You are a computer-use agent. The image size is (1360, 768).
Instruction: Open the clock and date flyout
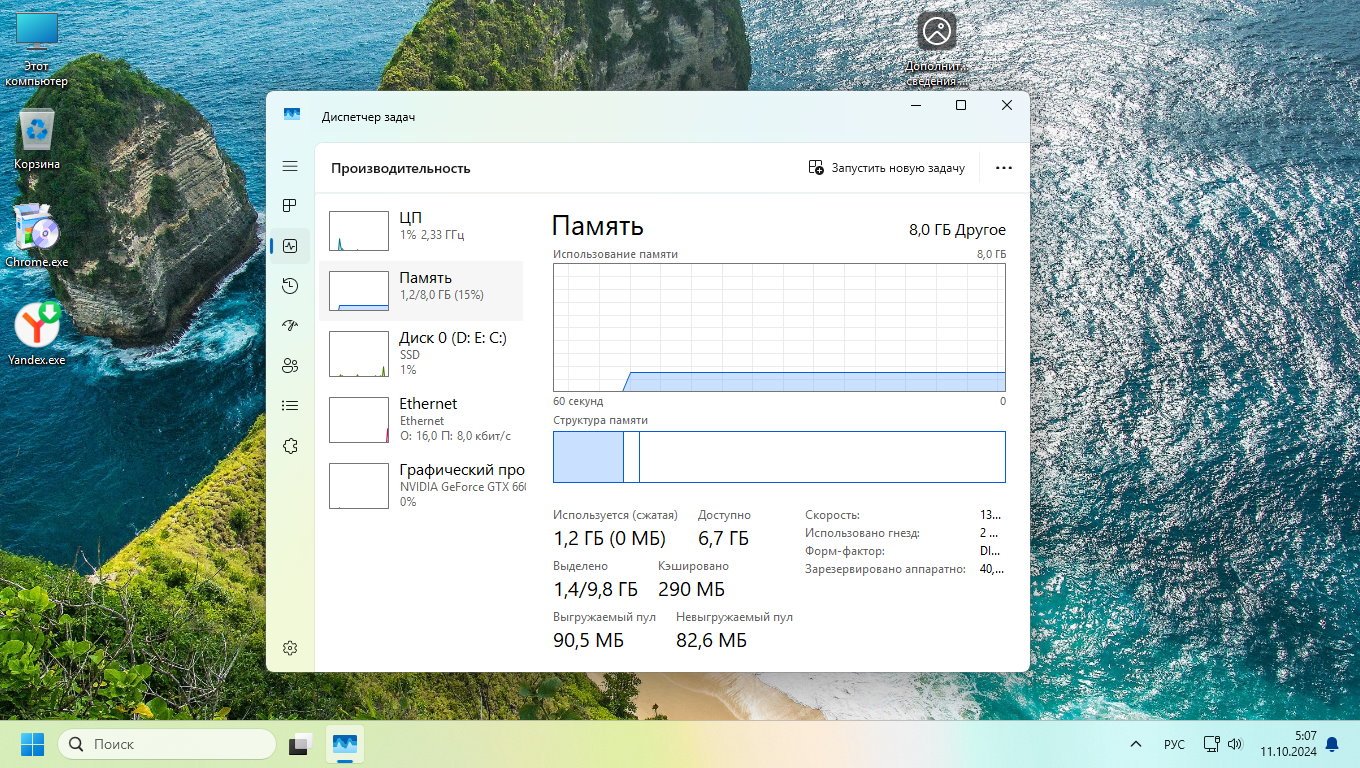click(1287, 744)
